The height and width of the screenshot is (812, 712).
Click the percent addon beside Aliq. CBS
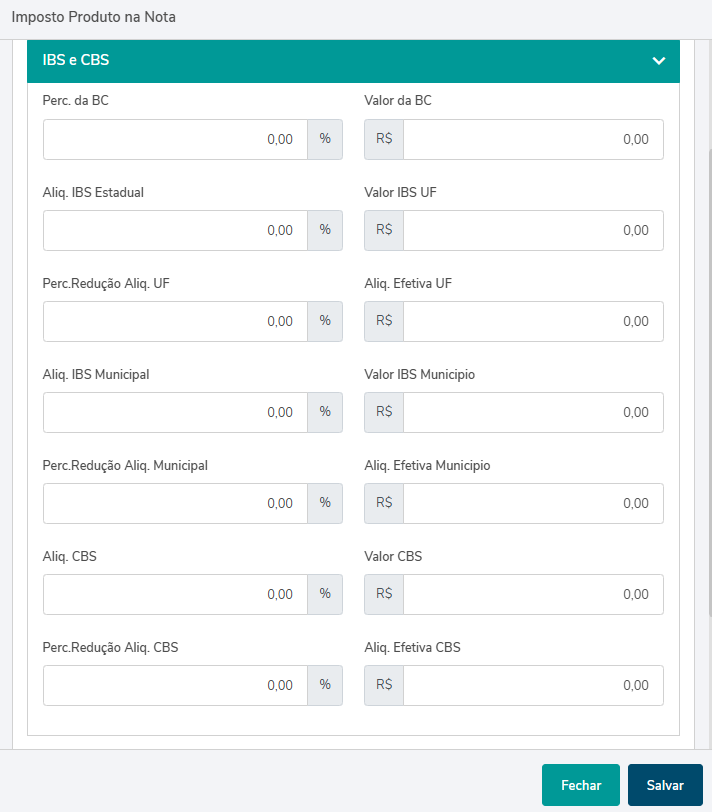(x=325, y=594)
